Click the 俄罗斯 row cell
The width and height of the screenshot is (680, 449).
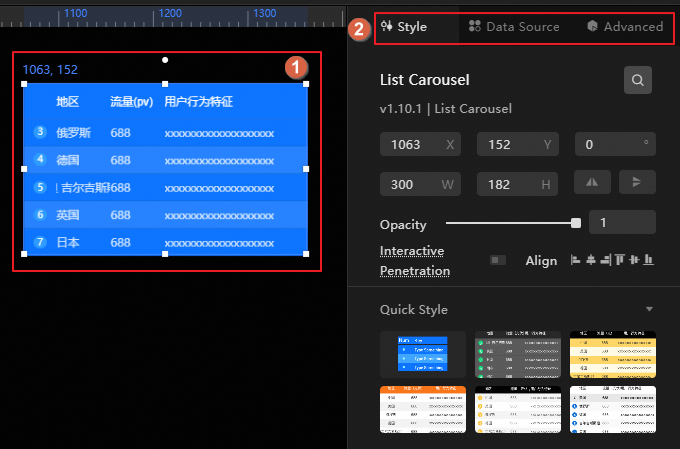click(x=73, y=133)
